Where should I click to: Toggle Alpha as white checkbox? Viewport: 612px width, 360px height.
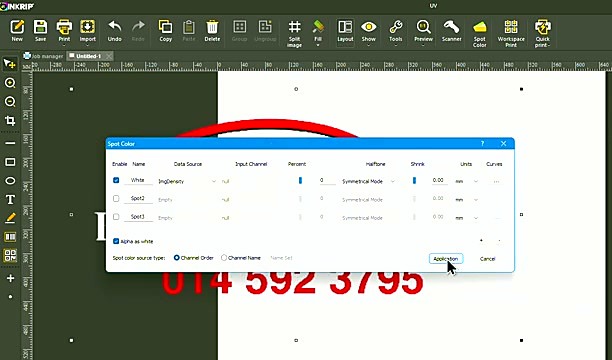click(116, 241)
